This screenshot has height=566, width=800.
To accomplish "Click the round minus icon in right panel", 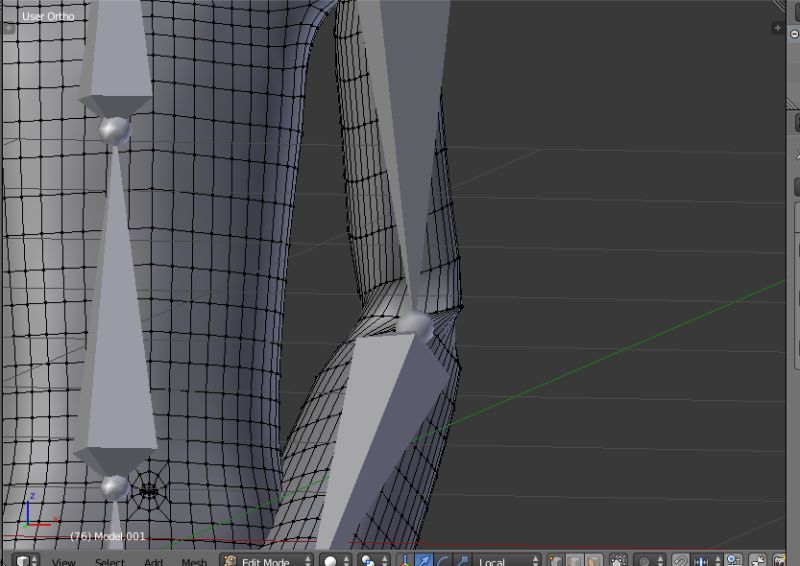I will [794, 34].
